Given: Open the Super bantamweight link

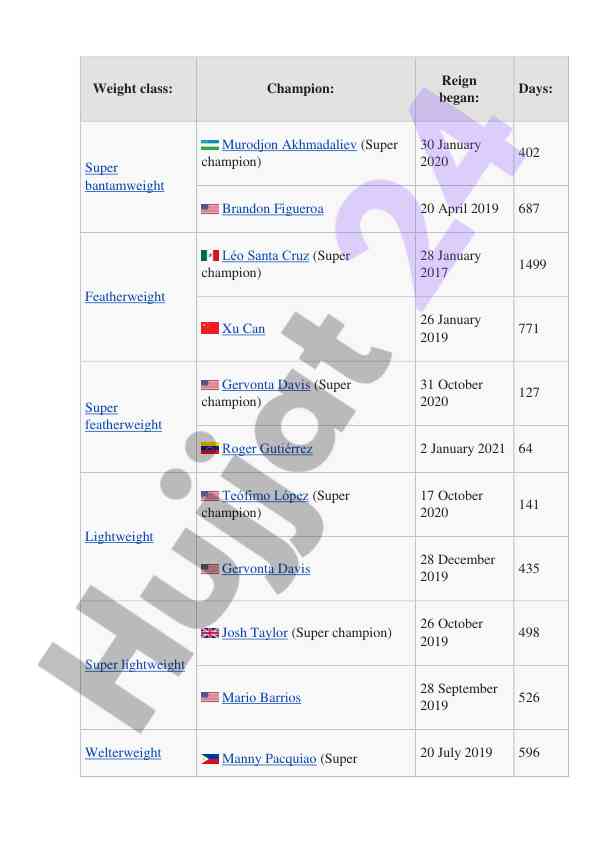Looking at the screenshot, I should [125, 177].
